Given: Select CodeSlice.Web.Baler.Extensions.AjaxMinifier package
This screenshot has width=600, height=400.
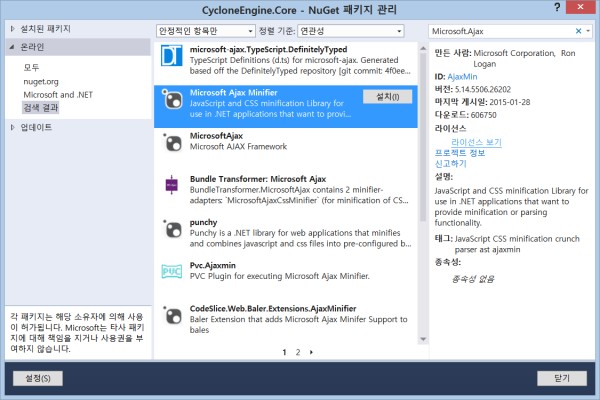Looking at the screenshot, I should (285, 320).
